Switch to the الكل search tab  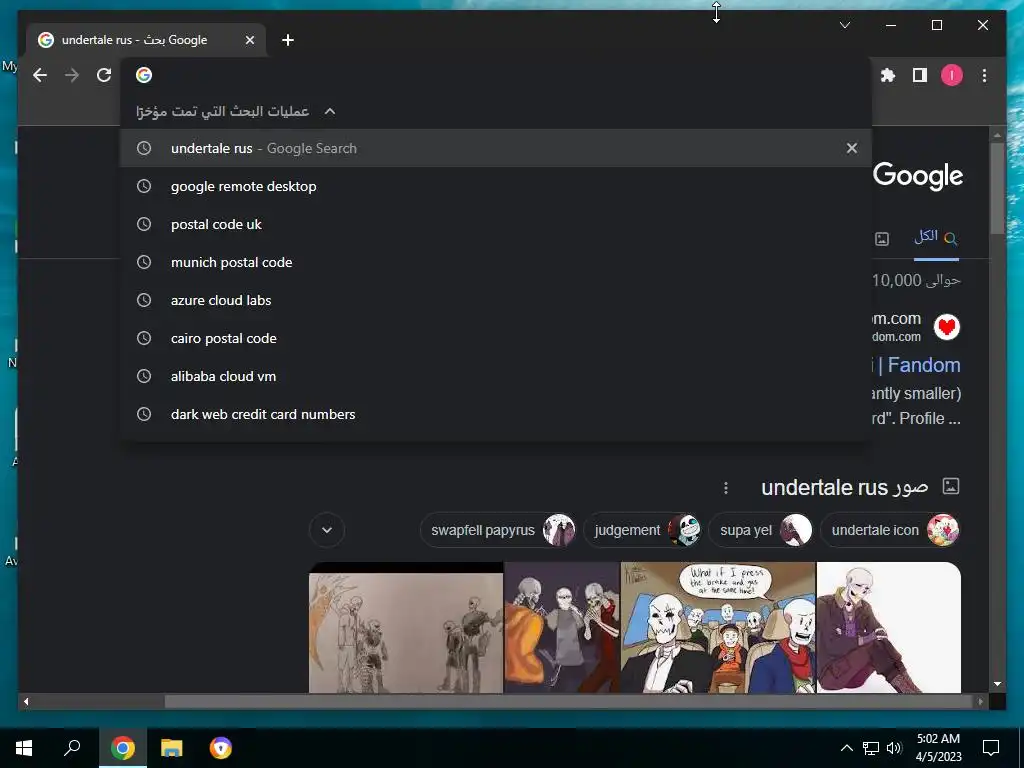pos(936,237)
